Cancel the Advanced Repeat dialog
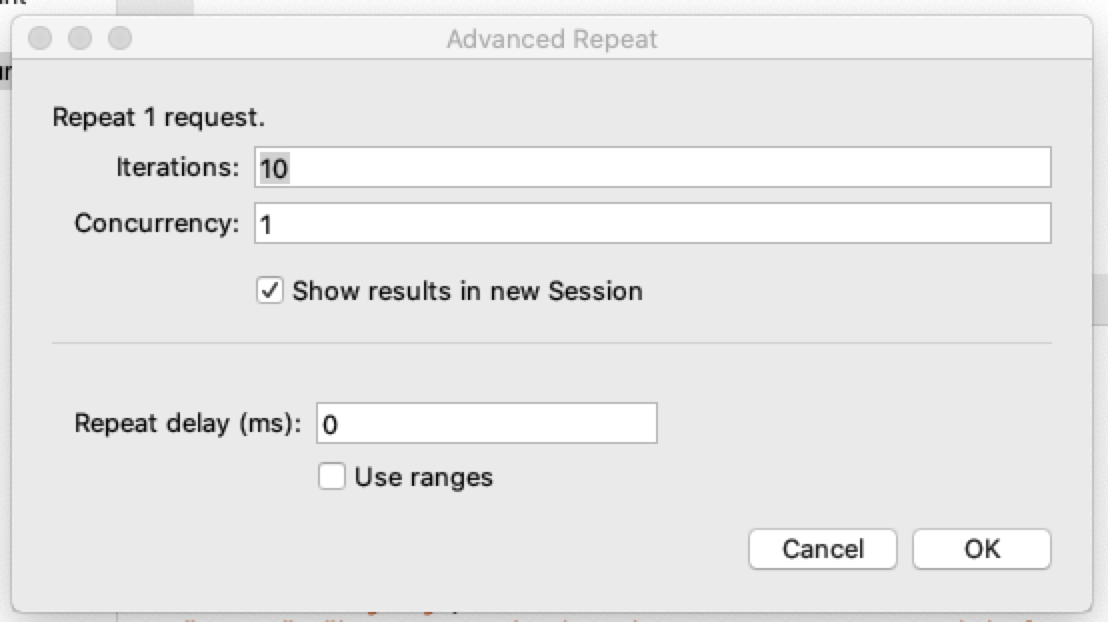This screenshot has width=1108, height=622. [823, 548]
